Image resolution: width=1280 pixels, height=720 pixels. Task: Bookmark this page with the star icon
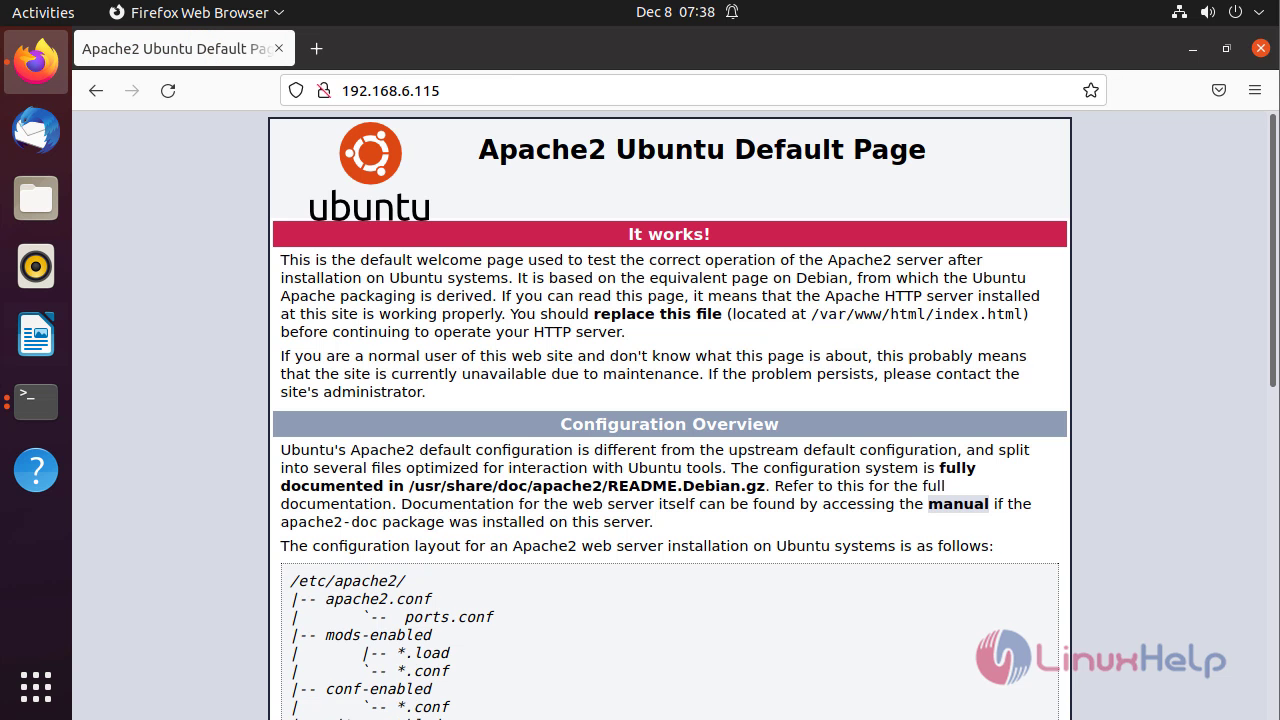tap(1090, 90)
